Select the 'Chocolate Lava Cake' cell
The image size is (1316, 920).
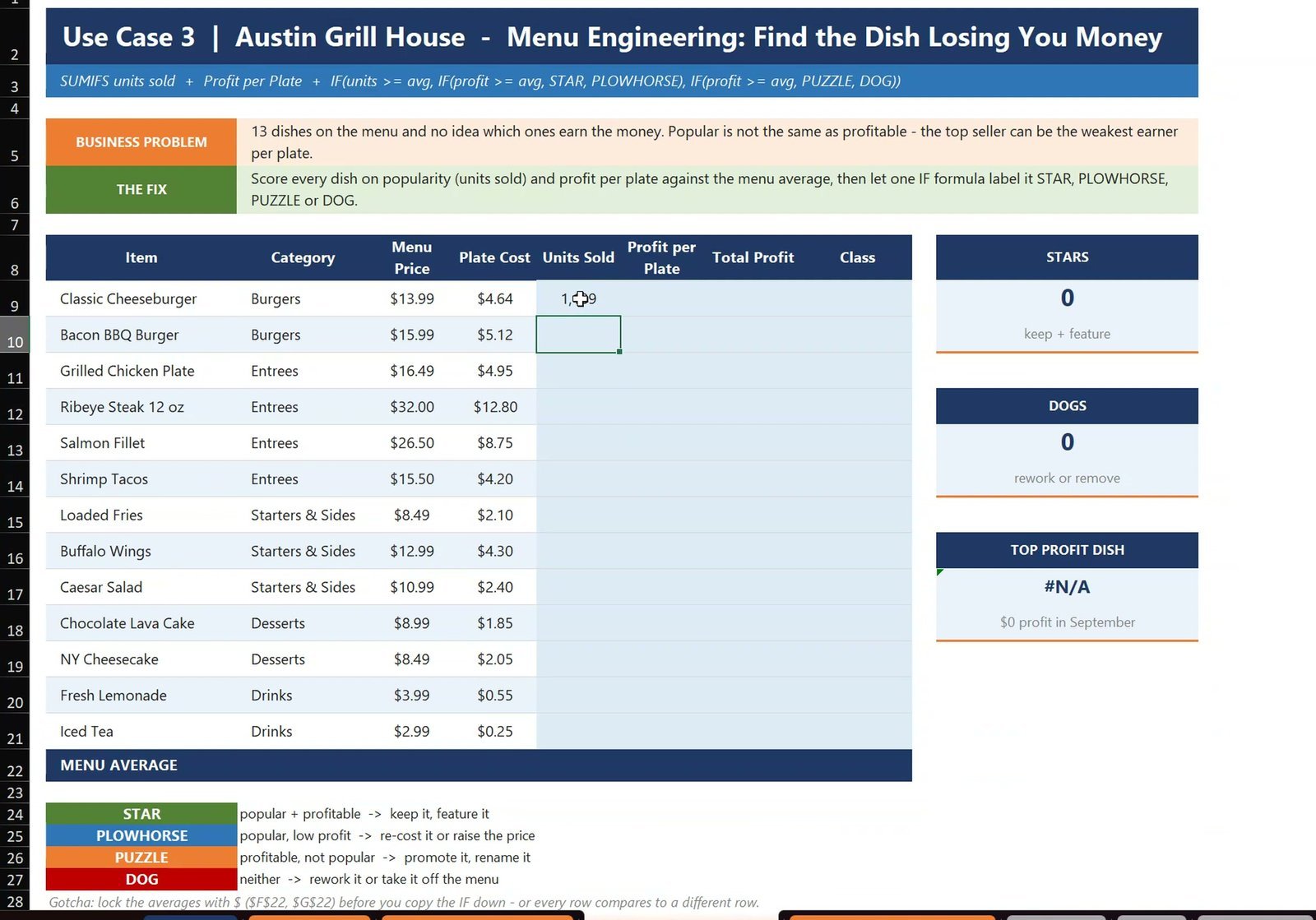point(141,623)
